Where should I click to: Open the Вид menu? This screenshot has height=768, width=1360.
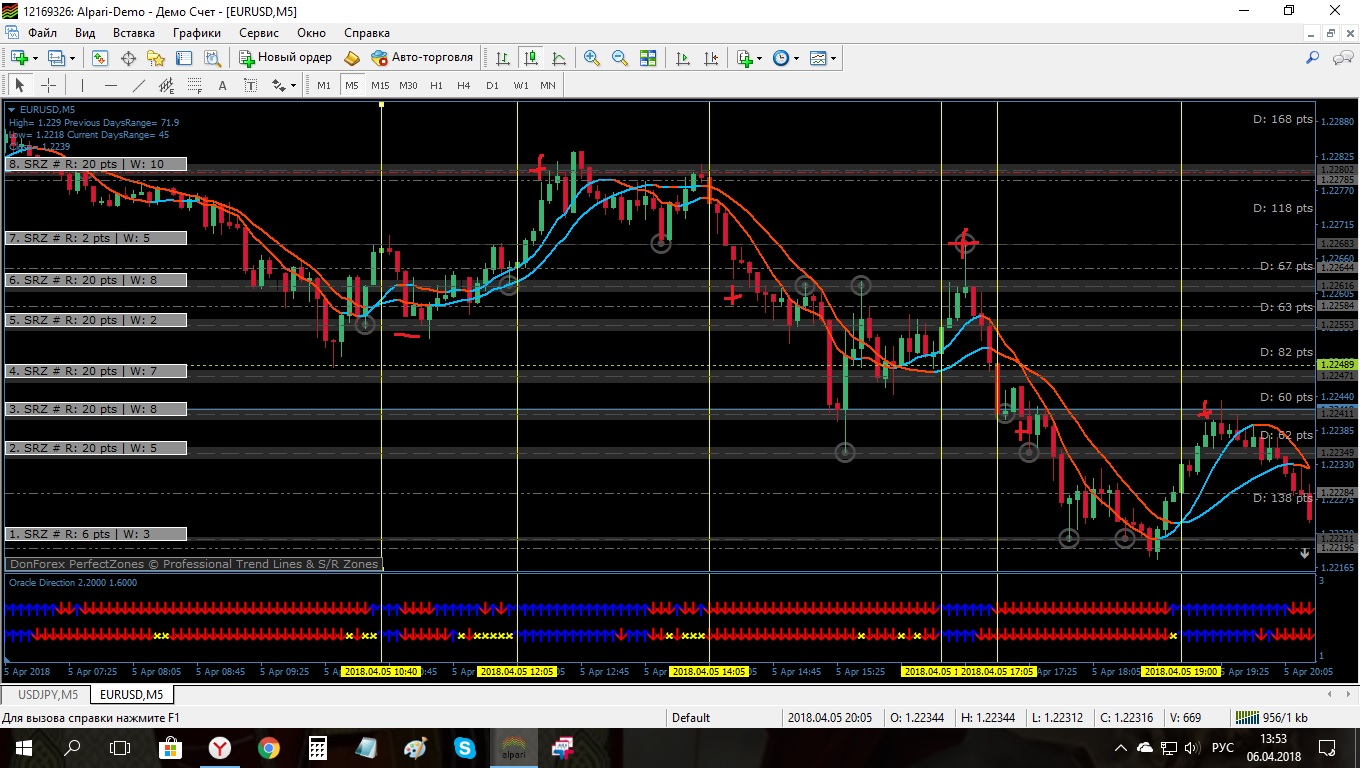coord(85,33)
